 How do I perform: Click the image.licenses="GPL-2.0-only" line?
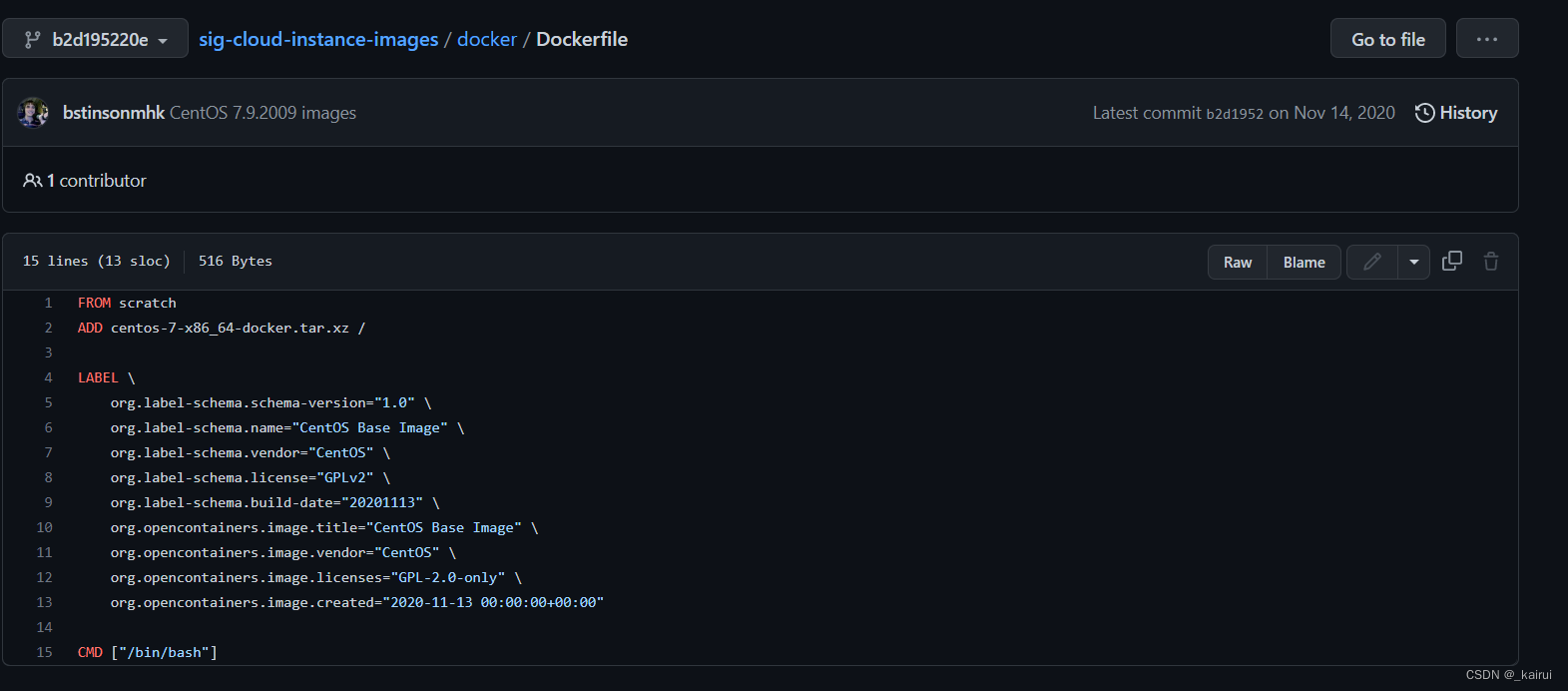coord(316,577)
